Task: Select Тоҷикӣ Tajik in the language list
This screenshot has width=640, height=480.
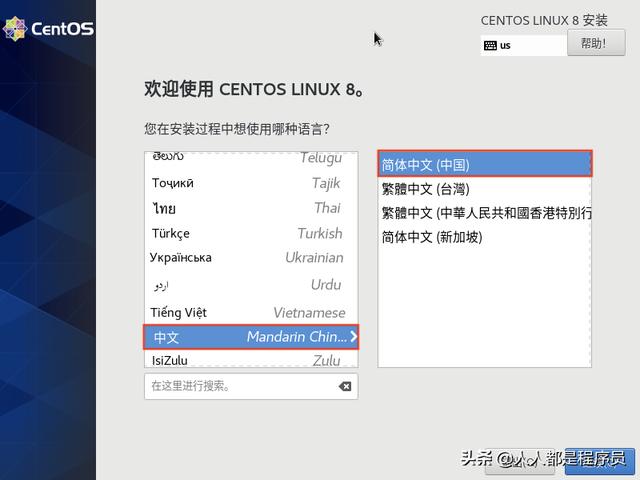Action: [x=251, y=183]
